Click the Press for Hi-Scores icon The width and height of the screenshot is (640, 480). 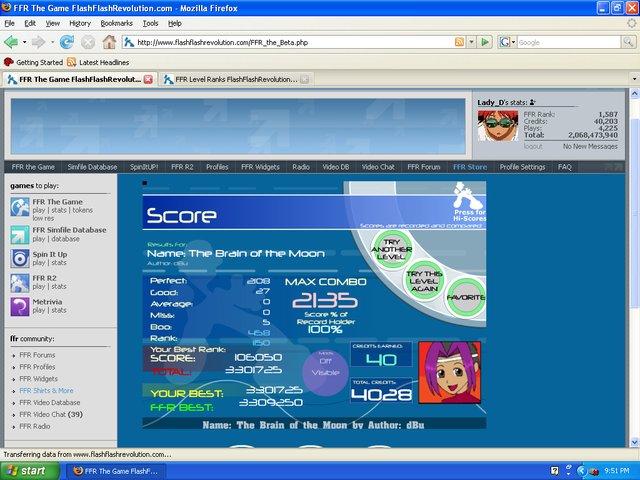pyautogui.click(x=469, y=202)
